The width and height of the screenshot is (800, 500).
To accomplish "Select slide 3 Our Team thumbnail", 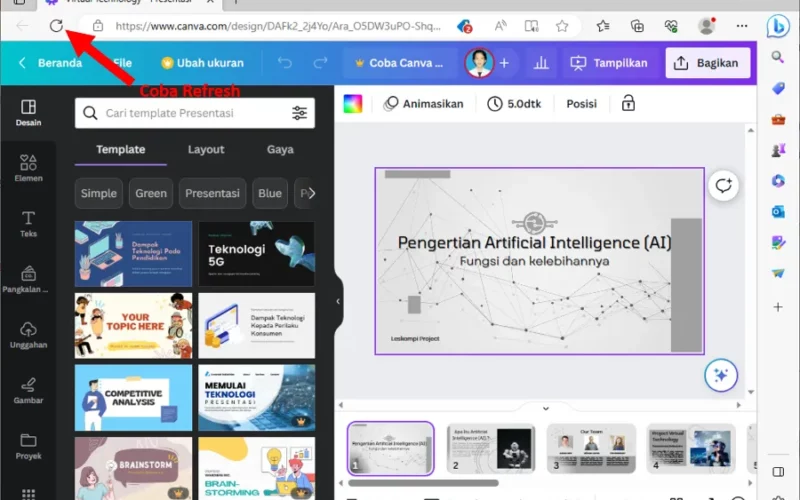I will pos(591,448).
